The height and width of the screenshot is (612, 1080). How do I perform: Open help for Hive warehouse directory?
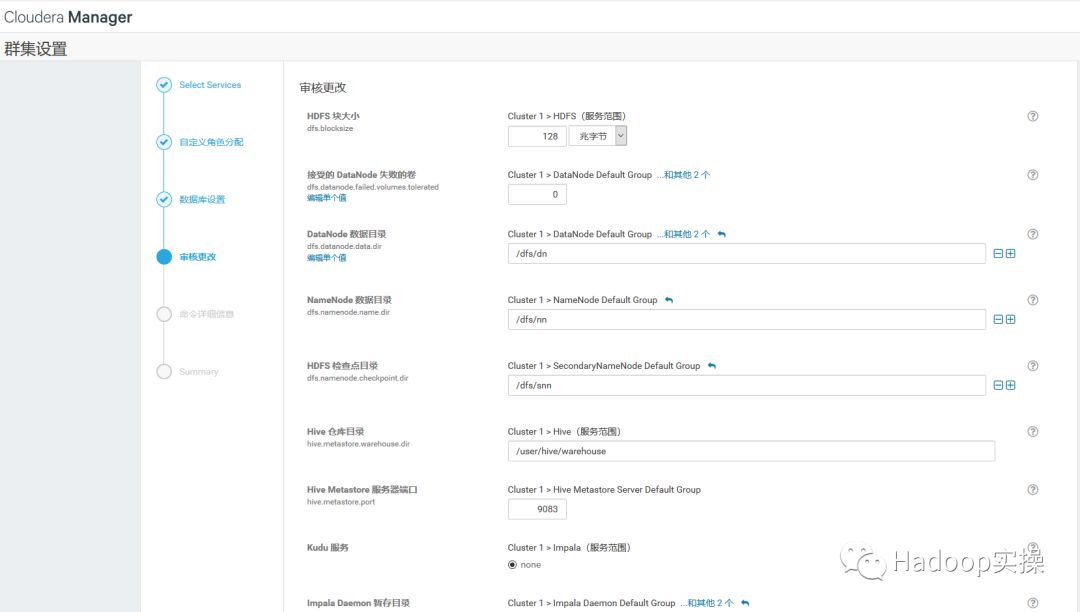pyautogui.click(x=1032, y=432)
